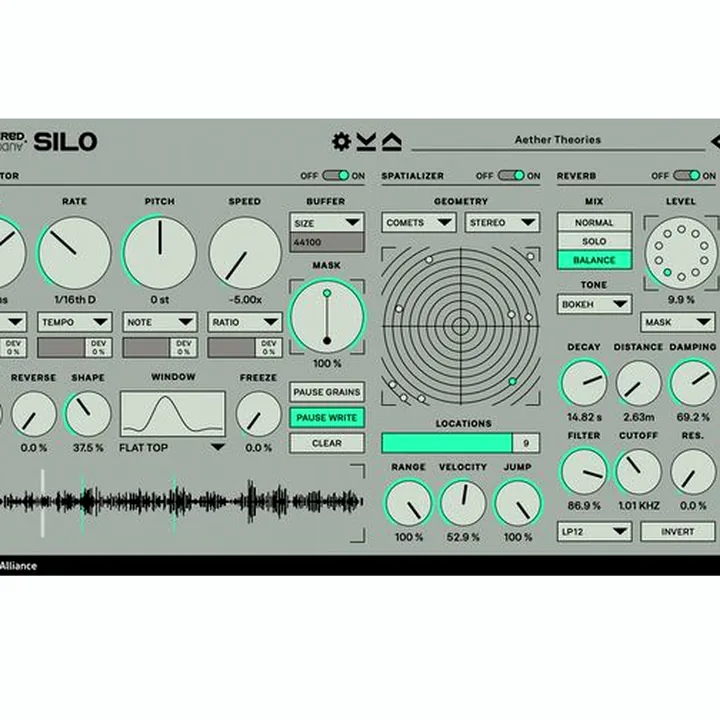Click the CUTOFF knob
Screen dimensions: 720x720
coord(638,472)
